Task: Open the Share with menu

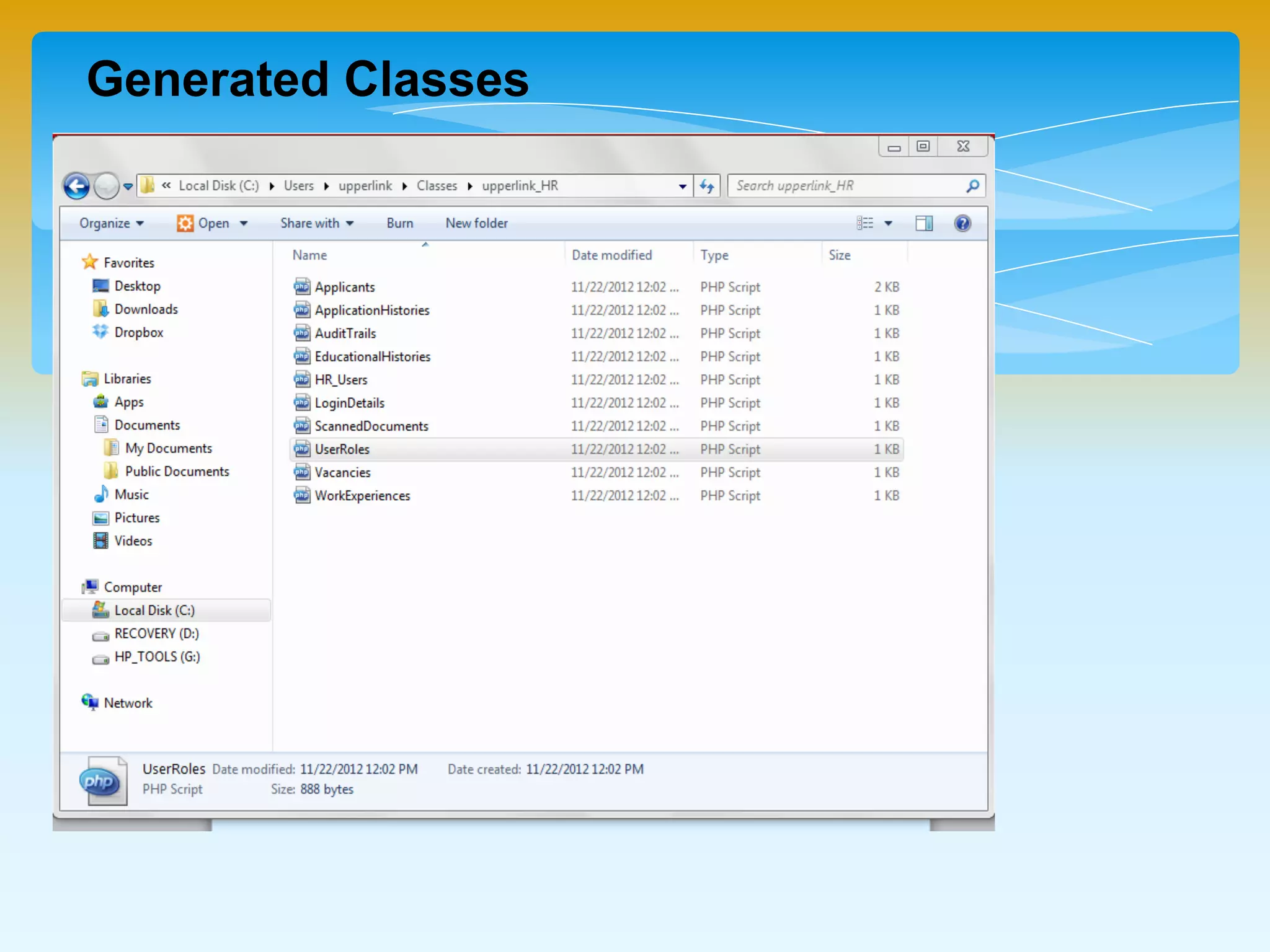Action: [317, 223]
